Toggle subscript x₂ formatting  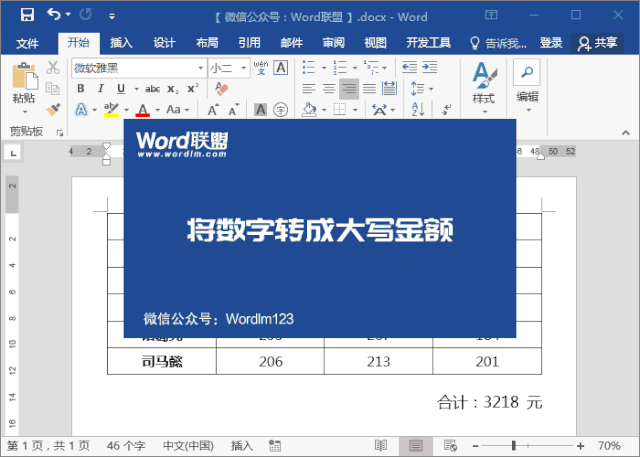click(x=173, y=89)
